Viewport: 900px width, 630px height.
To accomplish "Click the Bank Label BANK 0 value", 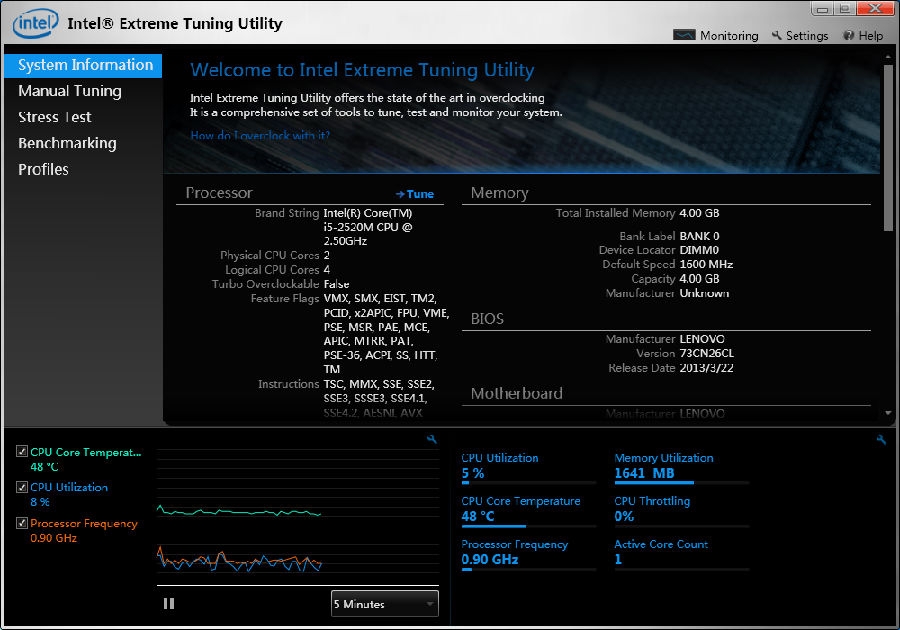I will tap(699, 236).
